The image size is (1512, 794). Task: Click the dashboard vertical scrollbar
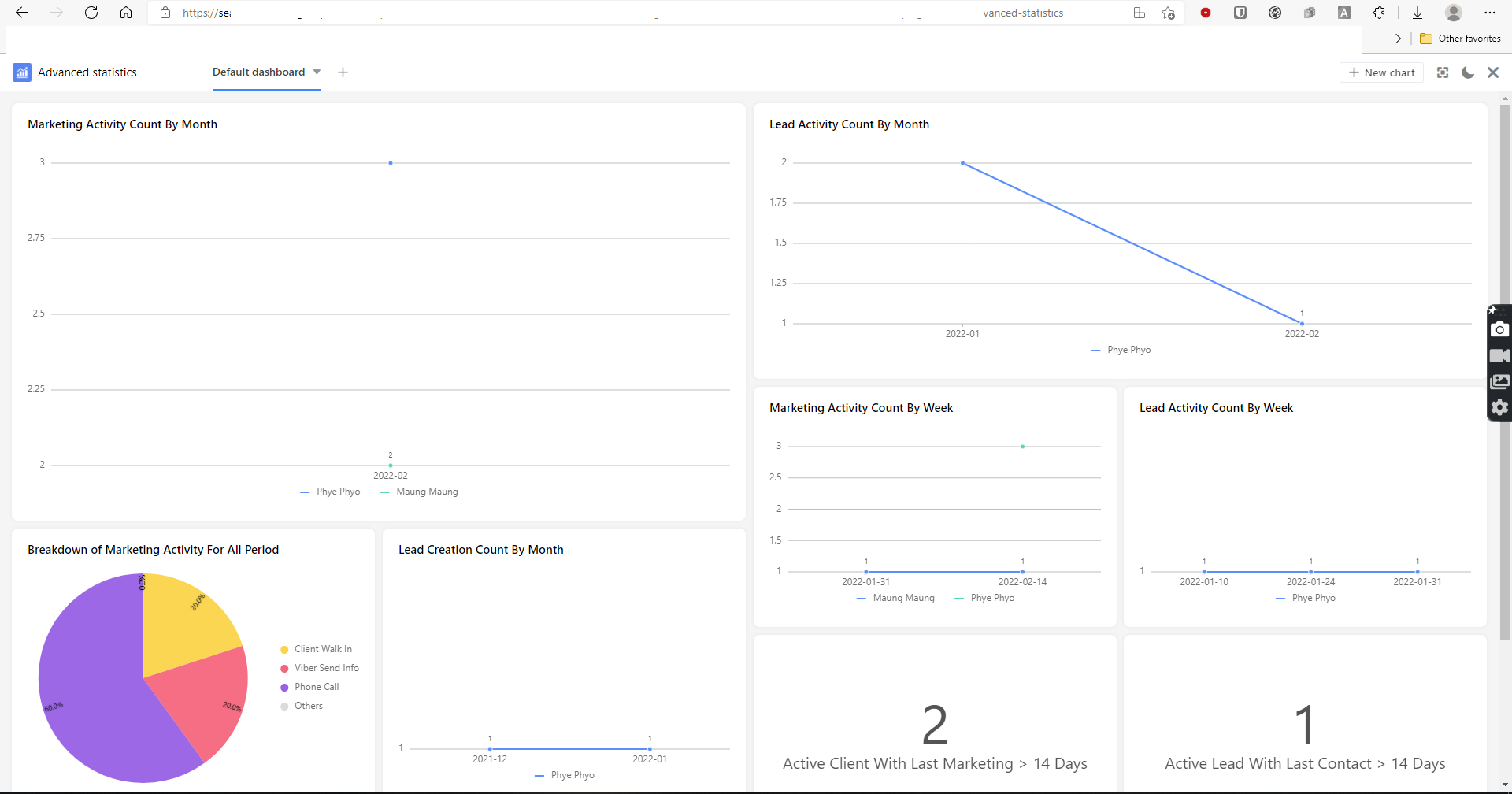[x=1505, y=370]
